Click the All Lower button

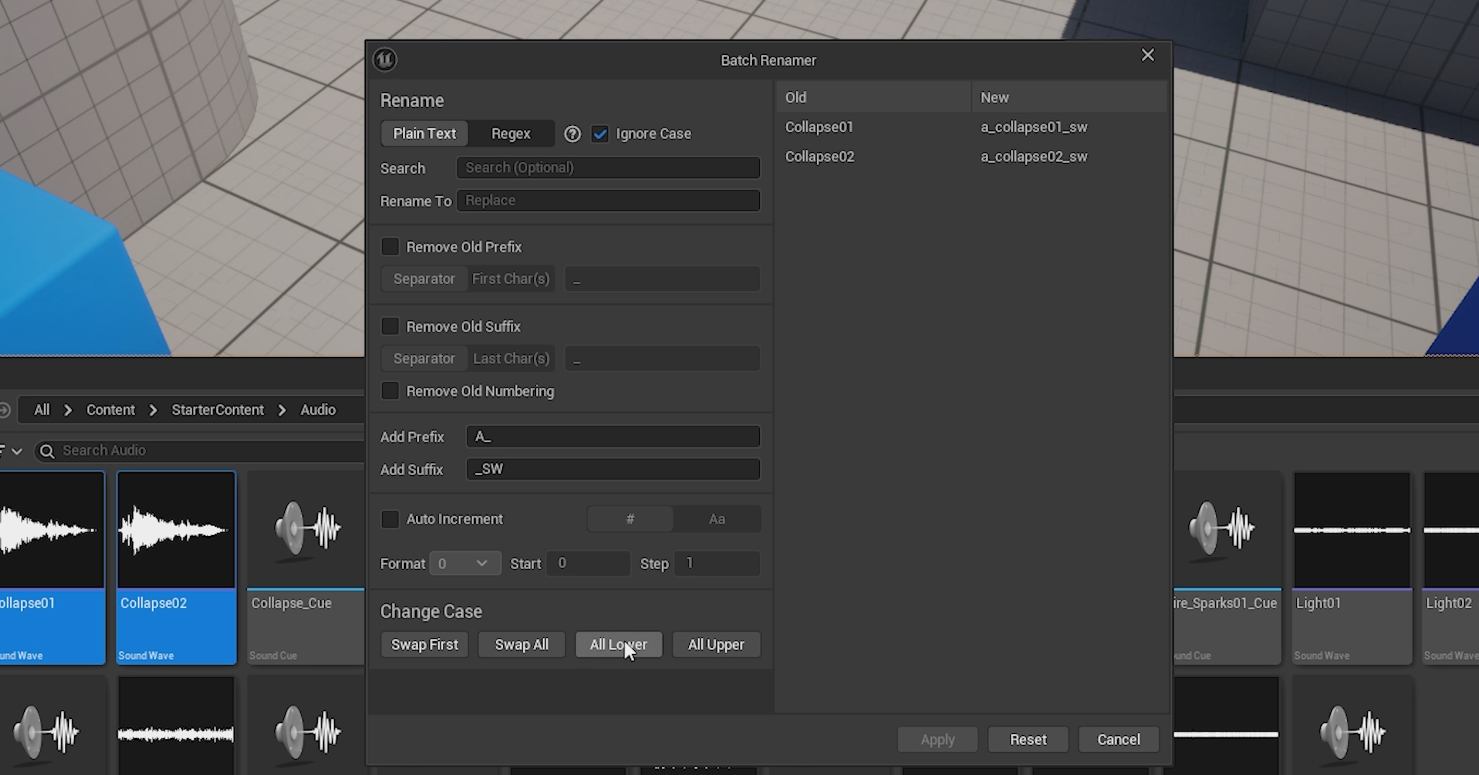[x=619, y=645]
